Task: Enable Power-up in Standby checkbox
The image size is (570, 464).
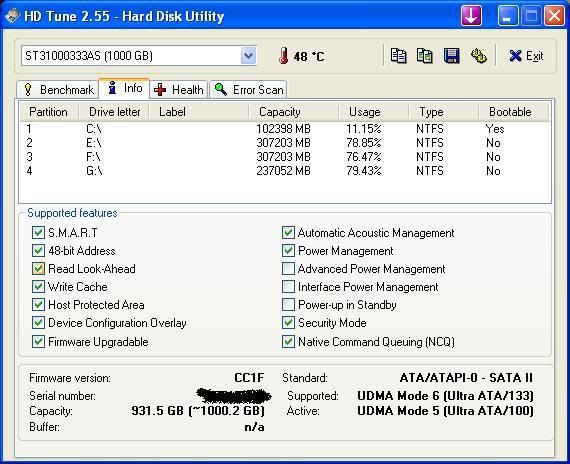Action: click(288, 305)
